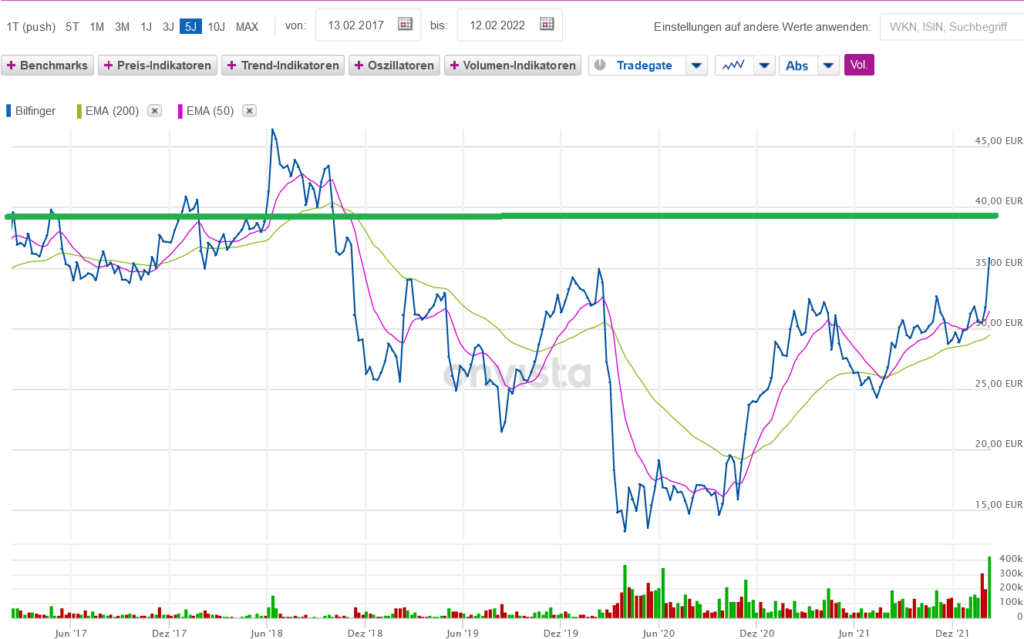Click the plus icon on Benchmarks
Image resolution: width=1024 pixels, height=639 pixels.
tap(11, 66)
